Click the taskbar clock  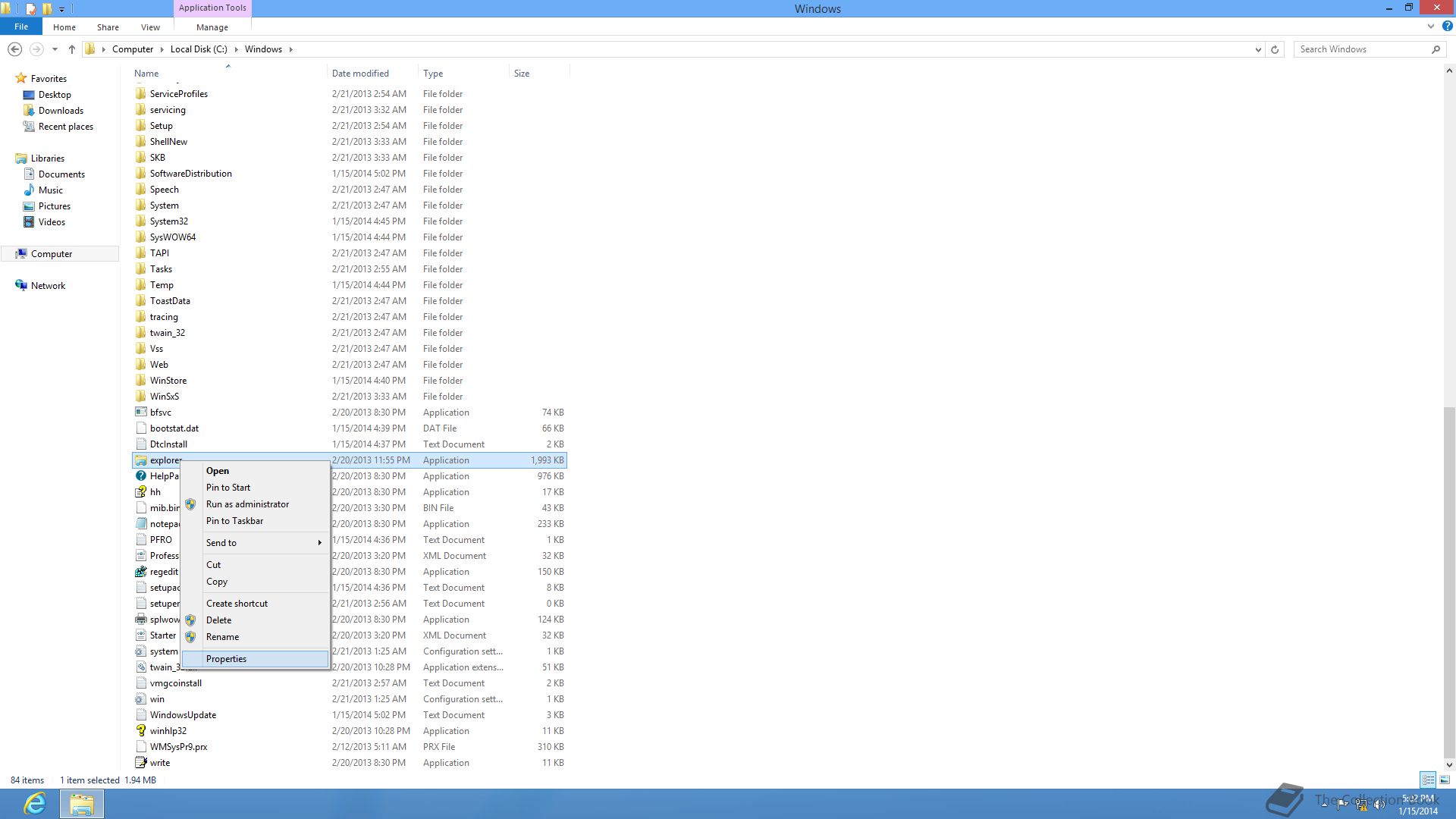tap(1418, 805)
